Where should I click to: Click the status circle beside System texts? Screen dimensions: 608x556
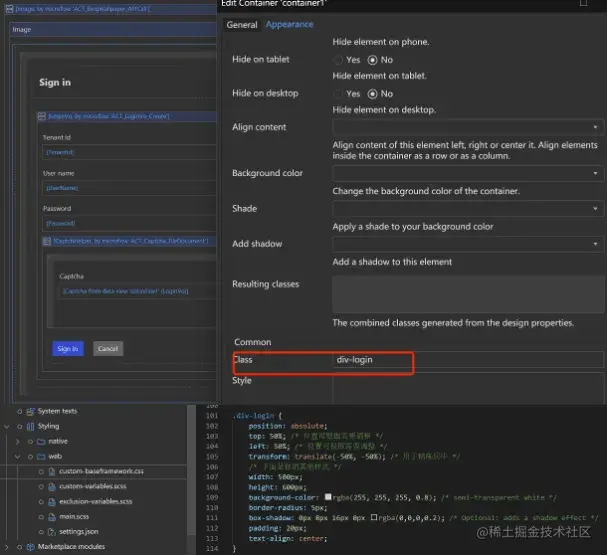(x=19, y=412)
